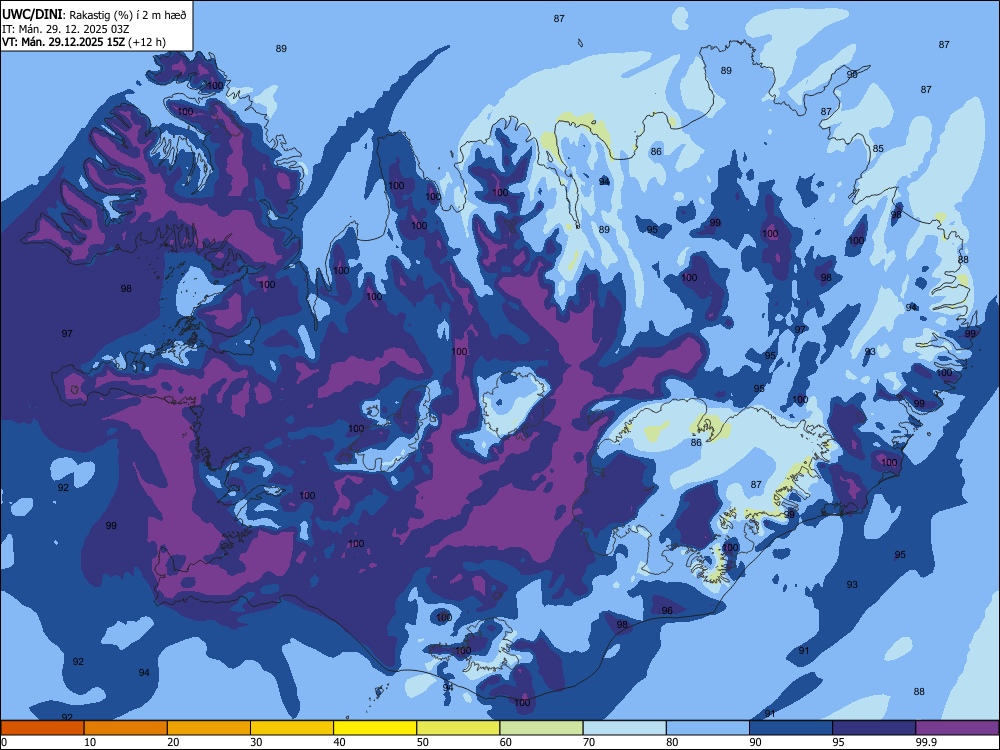Screen dimensions: 1000x750
Task: Click the map humidity value '96'
Action: pyautogui.click(x=667, y=610)
